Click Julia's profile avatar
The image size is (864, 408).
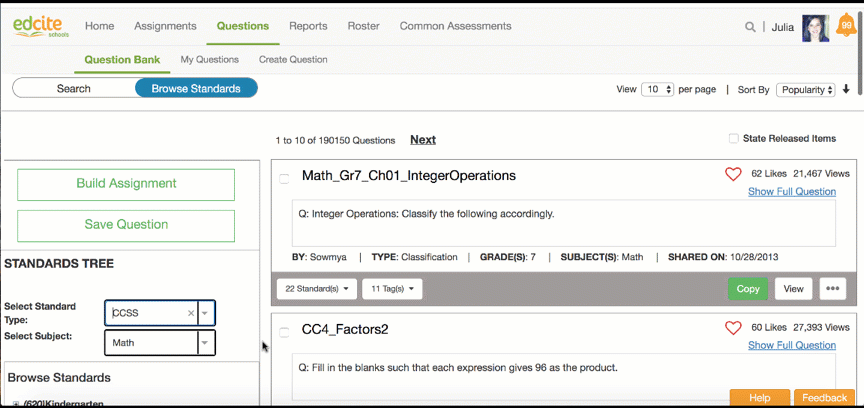(x=816, y=27)
